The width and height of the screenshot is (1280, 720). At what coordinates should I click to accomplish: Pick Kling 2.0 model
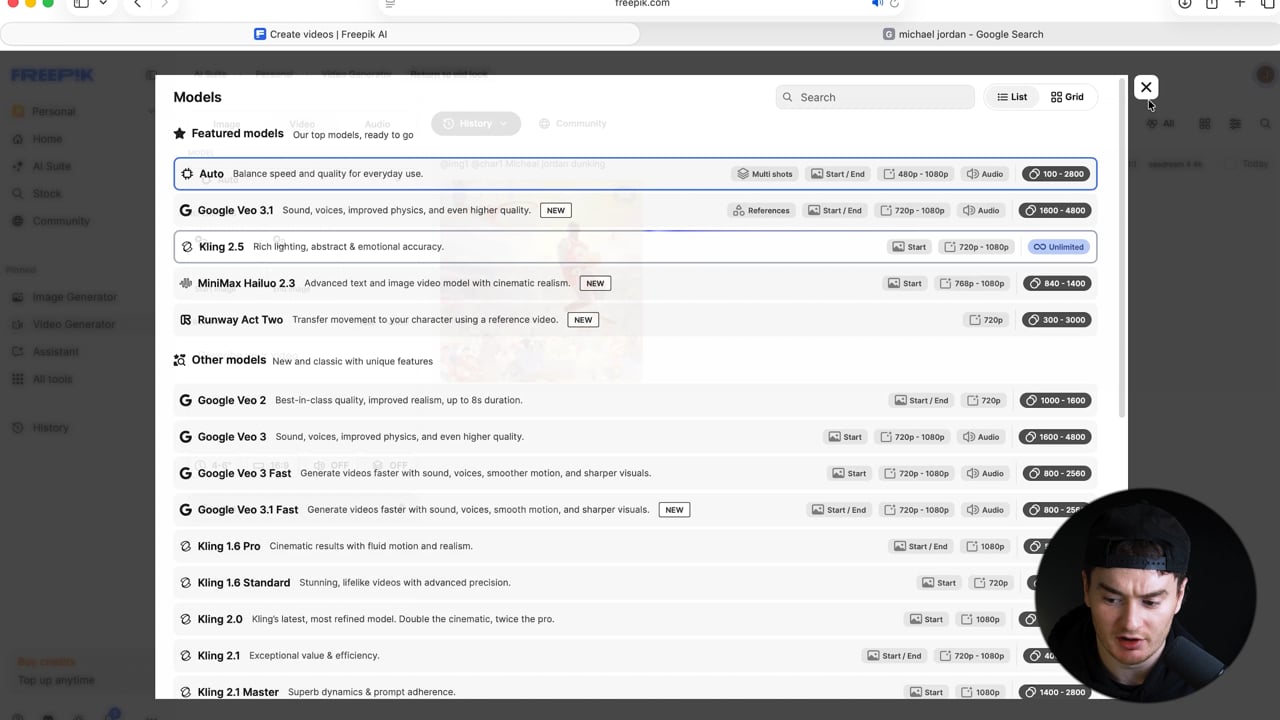(635, 619)
